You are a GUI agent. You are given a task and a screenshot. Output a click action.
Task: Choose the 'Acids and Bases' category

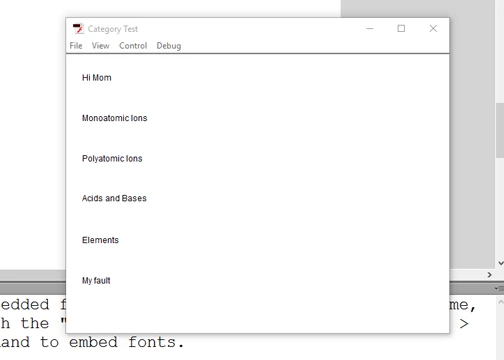pos(114,198)
